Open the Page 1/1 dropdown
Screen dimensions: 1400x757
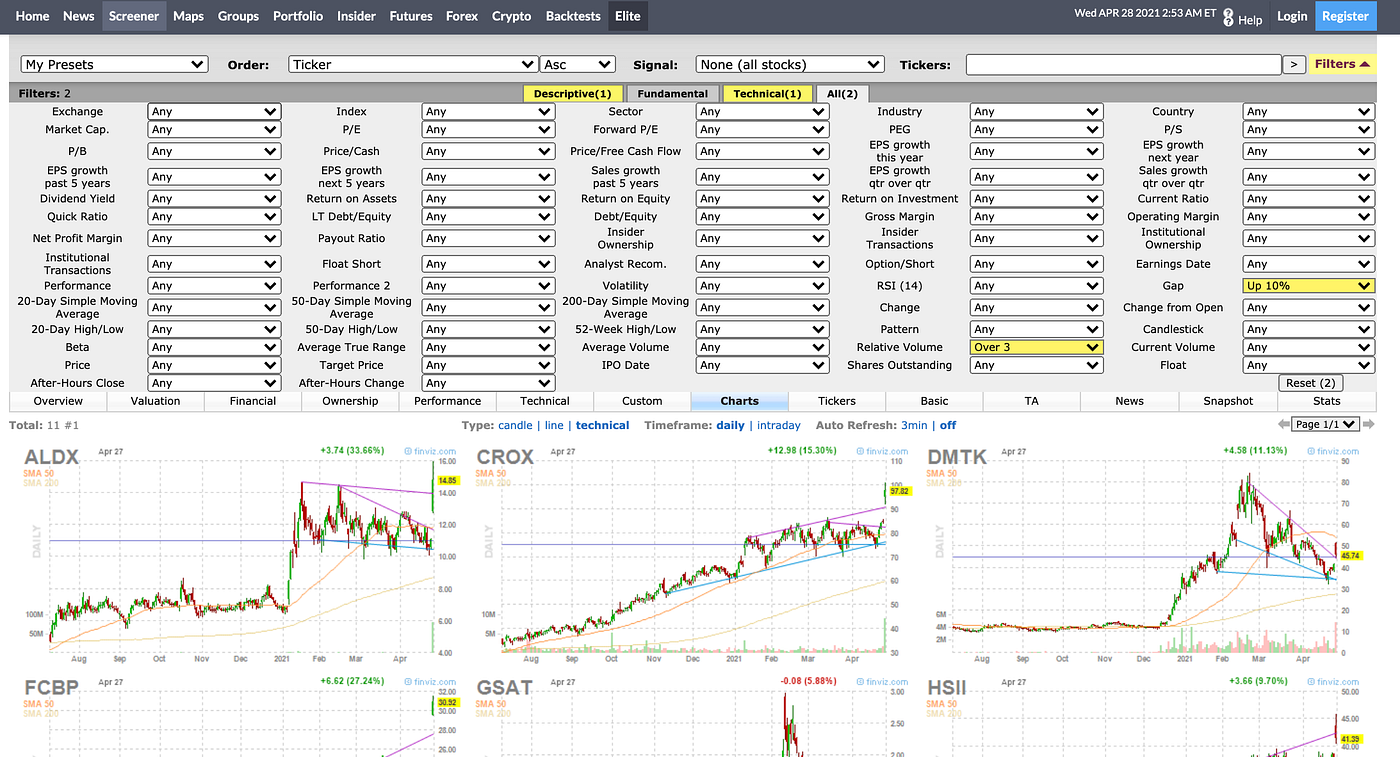click(x=1324, y=424)
